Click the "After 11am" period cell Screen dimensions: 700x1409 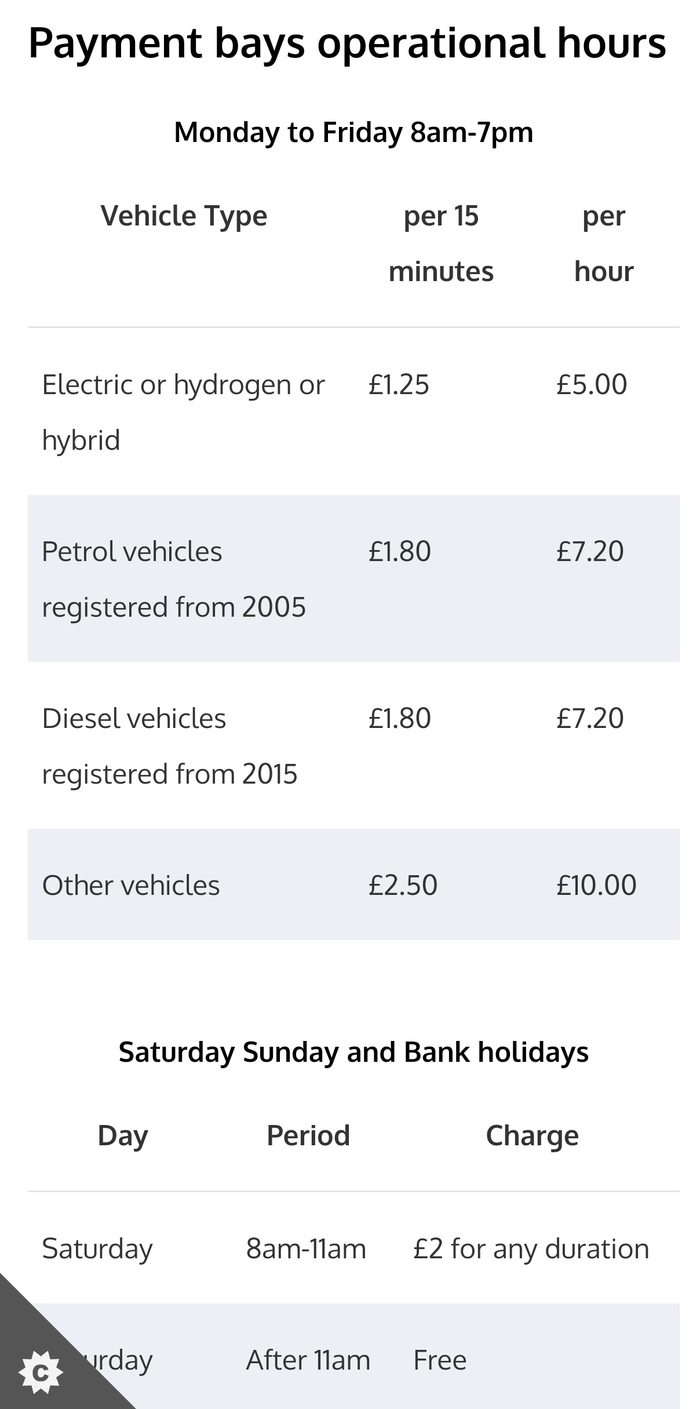tap(308, 1360)
